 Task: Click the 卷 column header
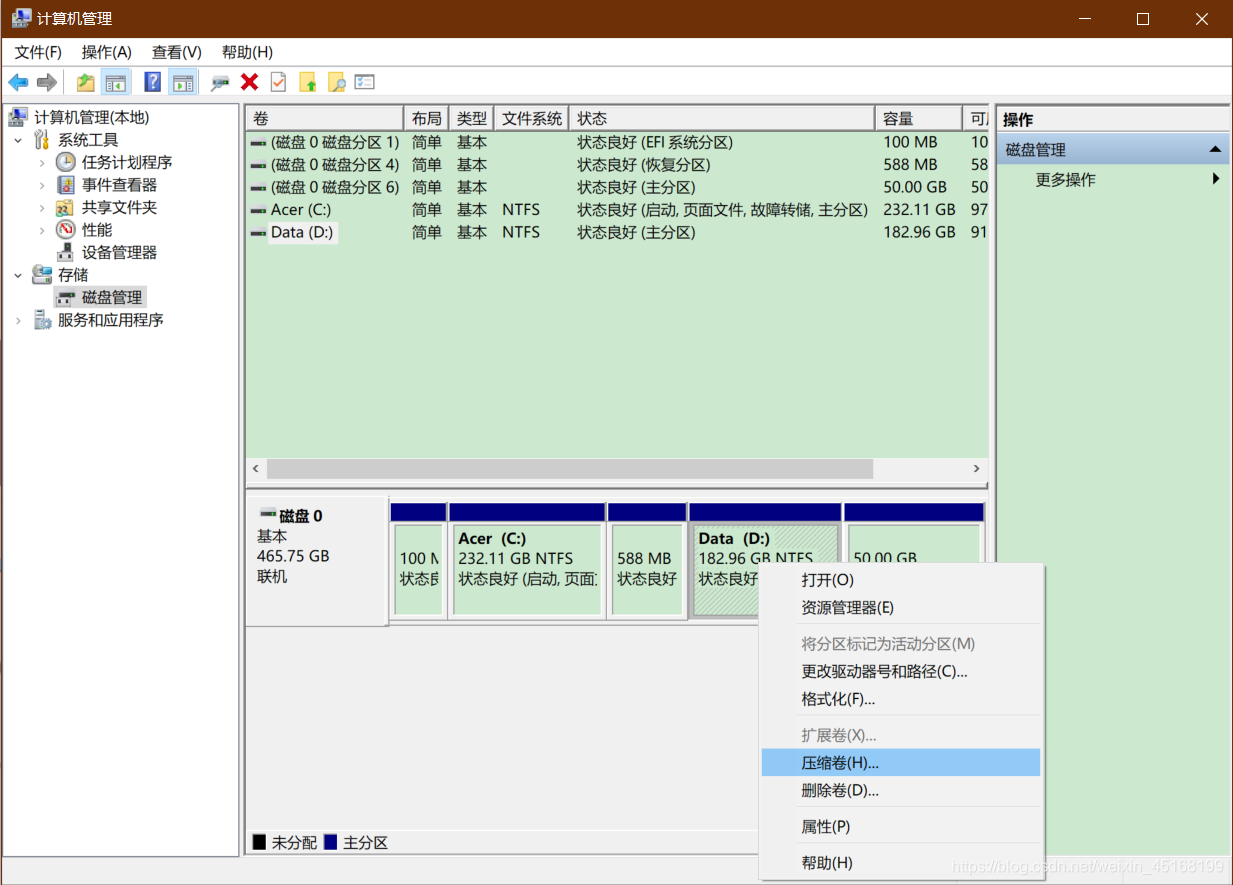coord(325,118)
